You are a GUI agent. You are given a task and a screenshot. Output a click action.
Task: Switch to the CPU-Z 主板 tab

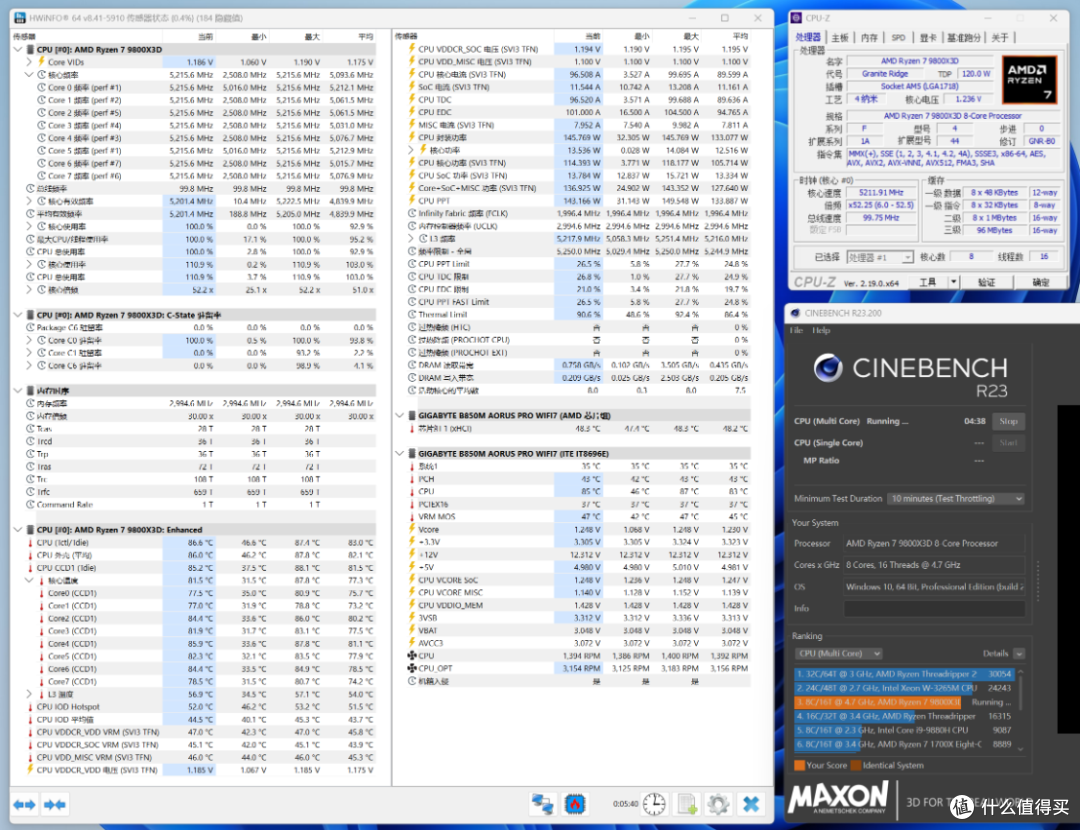[839, 37]
